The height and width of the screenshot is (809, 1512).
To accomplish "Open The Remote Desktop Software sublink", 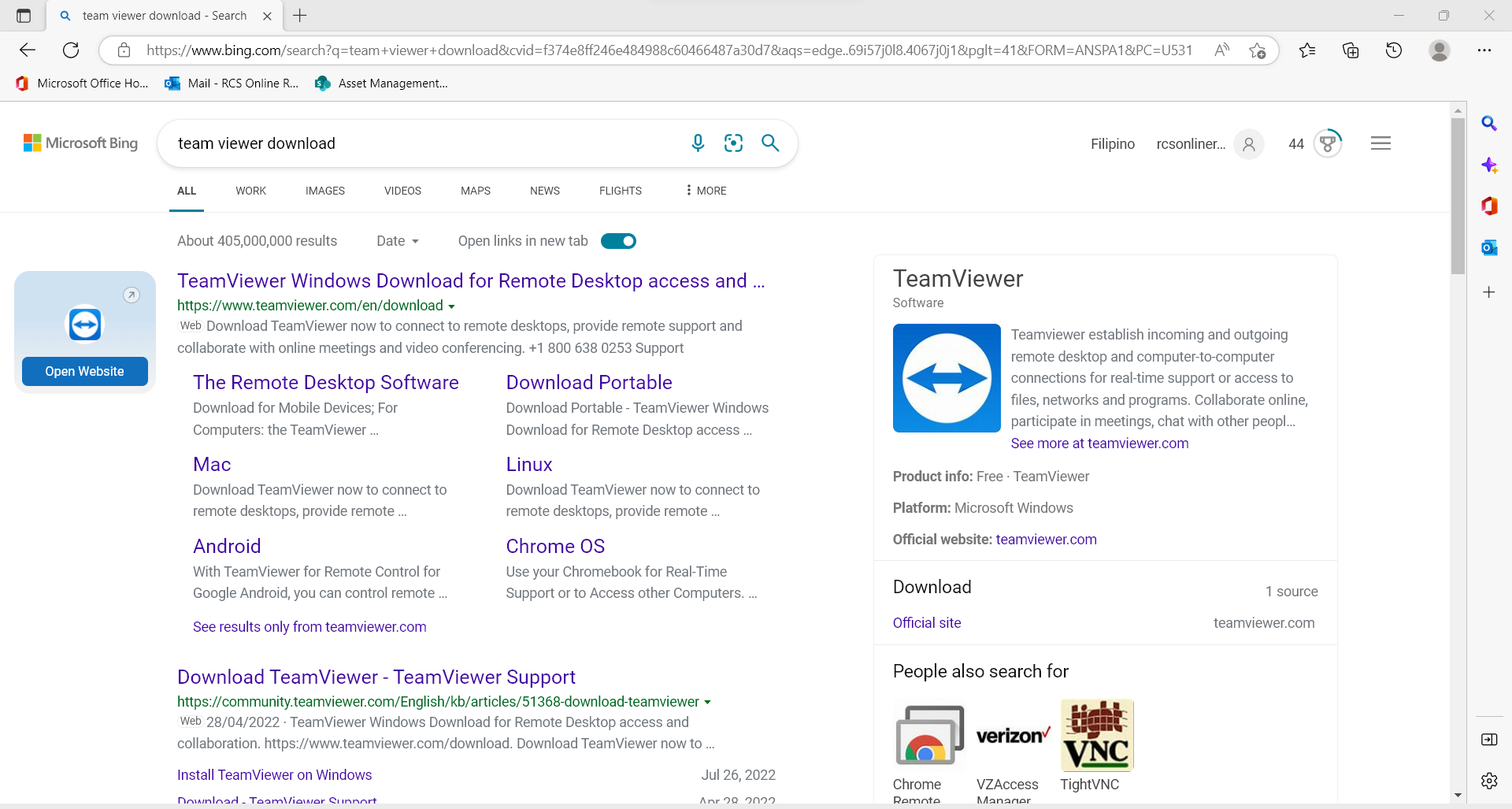I will pyautogui.click(x=326, y=382).
